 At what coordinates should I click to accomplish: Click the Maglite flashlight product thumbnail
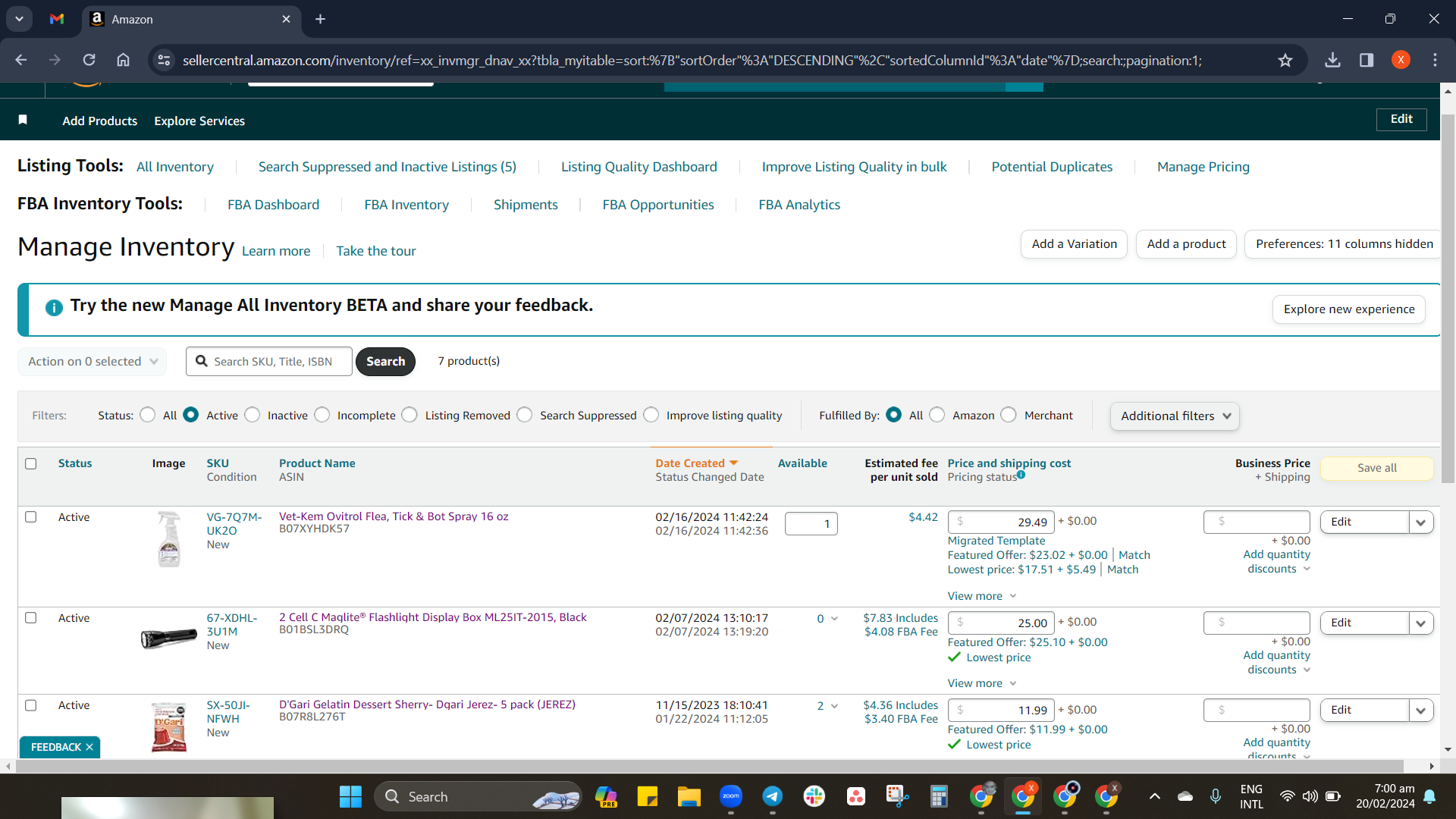[169, 639]
